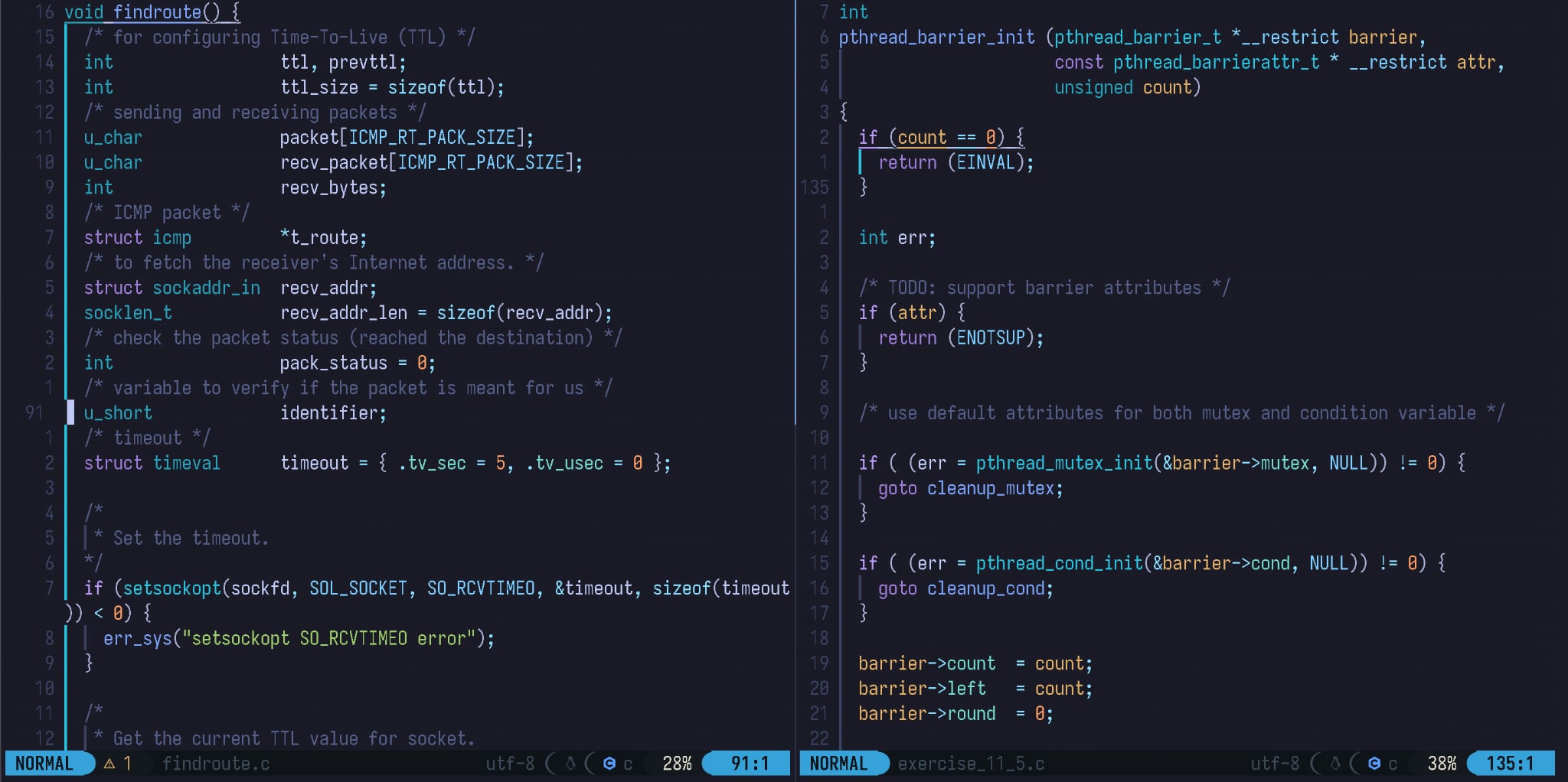Click the NORMAL mode indicator for exercise_11_5.c
Viewport: 1568px width, 782px height.
[x=838, y=764]
